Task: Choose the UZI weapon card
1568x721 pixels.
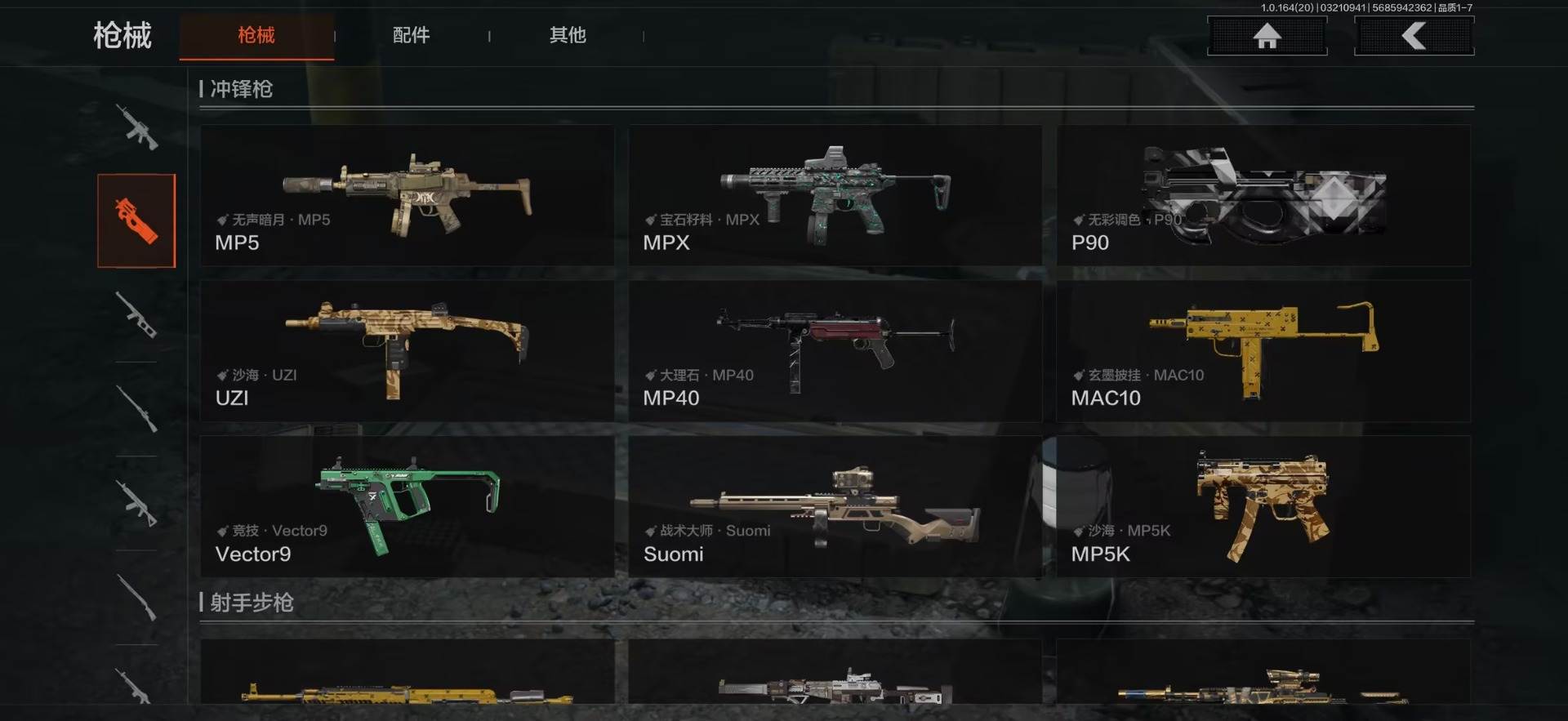Action: pos(407,351)
